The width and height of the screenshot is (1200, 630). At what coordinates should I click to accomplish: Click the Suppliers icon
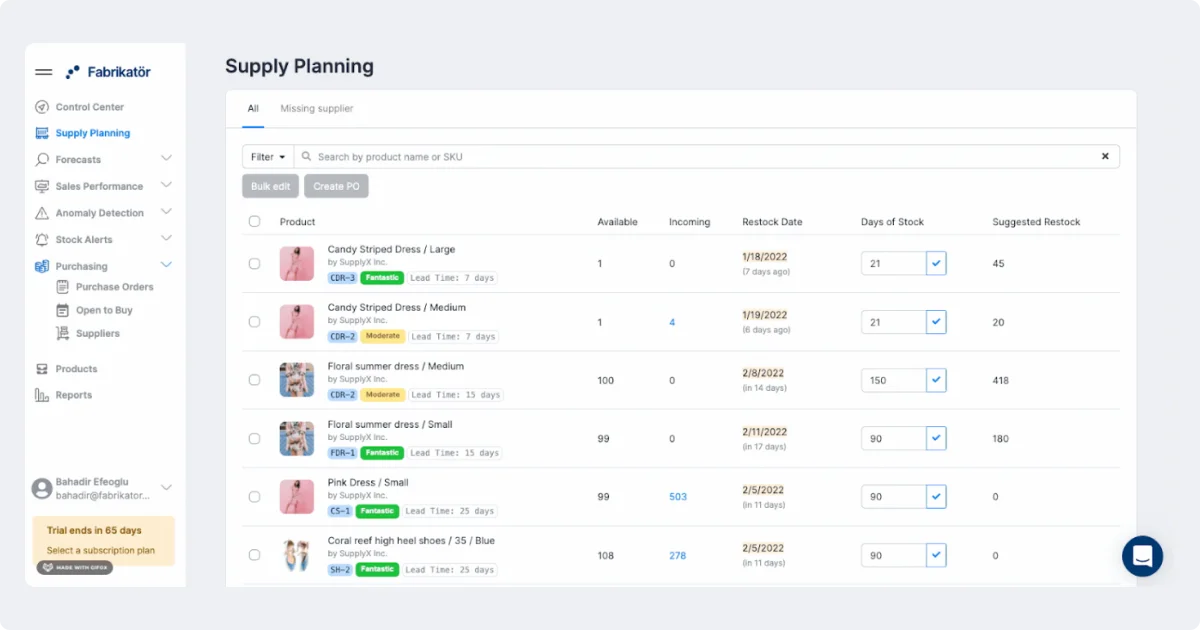tap(63, 334)
